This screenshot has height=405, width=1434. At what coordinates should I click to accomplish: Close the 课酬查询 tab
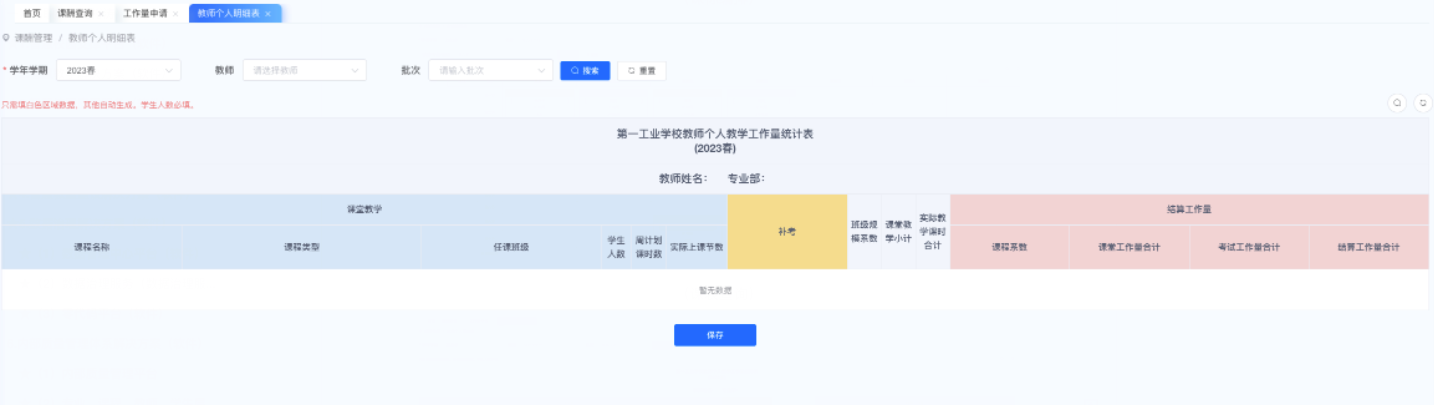[101, 14]
